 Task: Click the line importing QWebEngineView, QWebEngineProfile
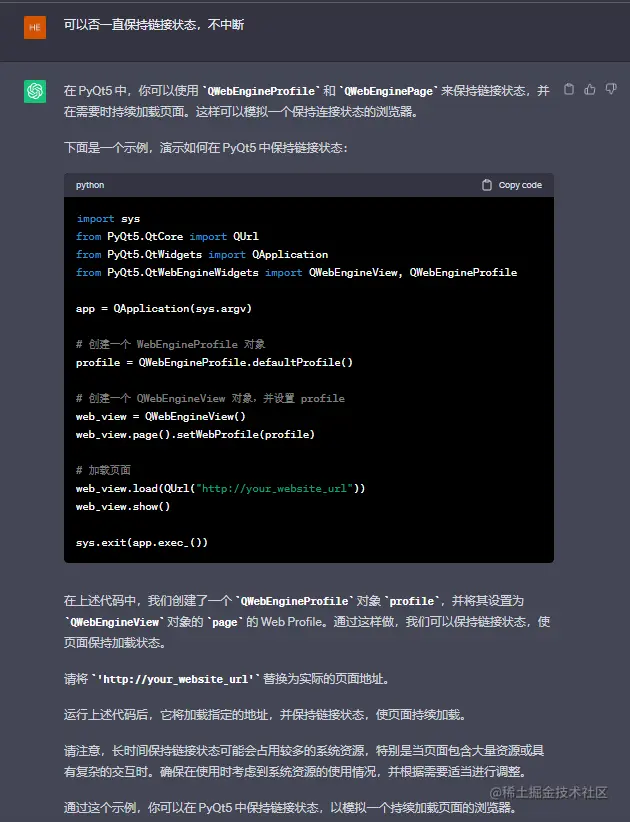point(296,273)
